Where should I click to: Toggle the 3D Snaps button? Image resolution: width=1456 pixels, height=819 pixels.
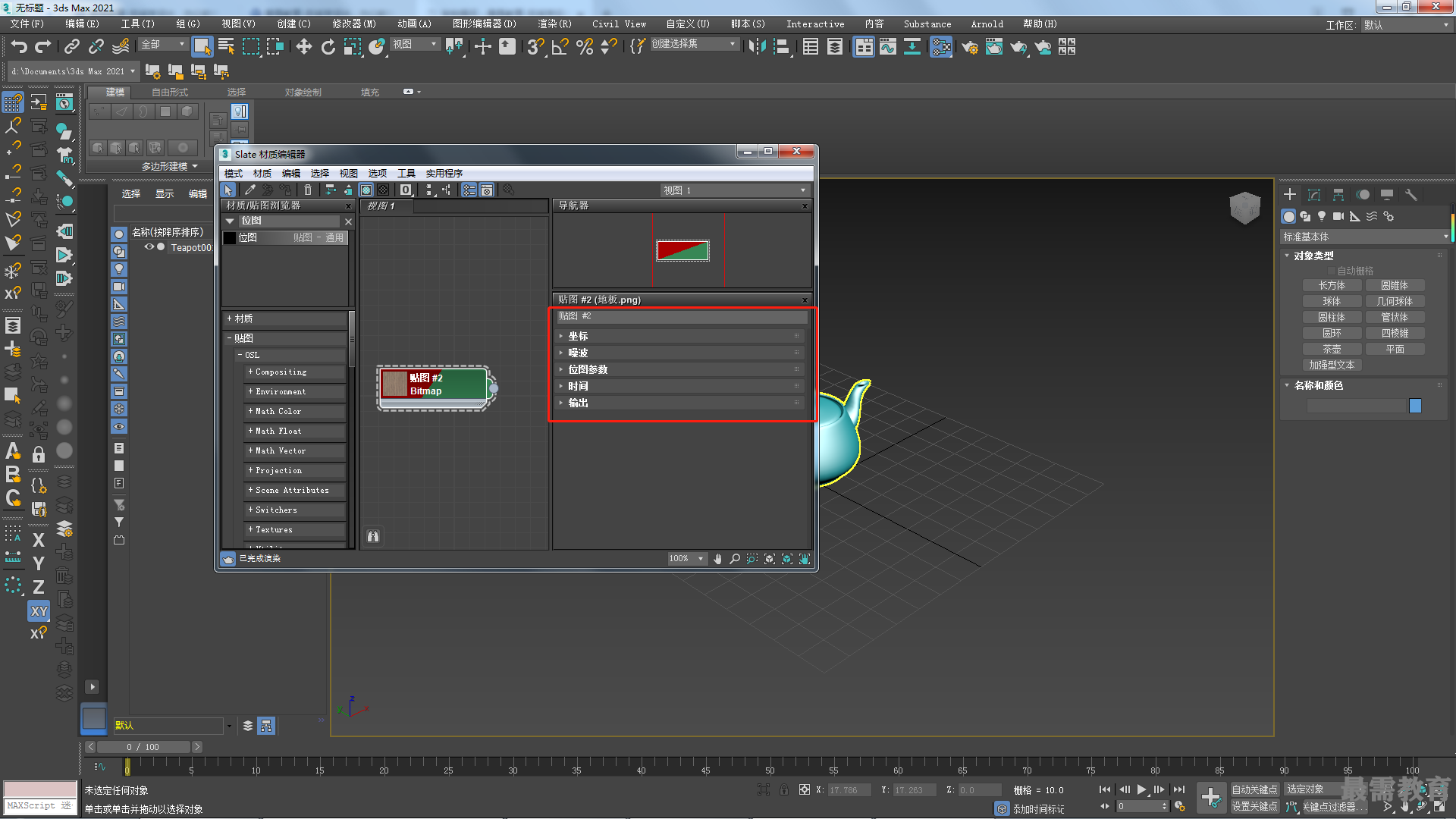click(536, 47)
